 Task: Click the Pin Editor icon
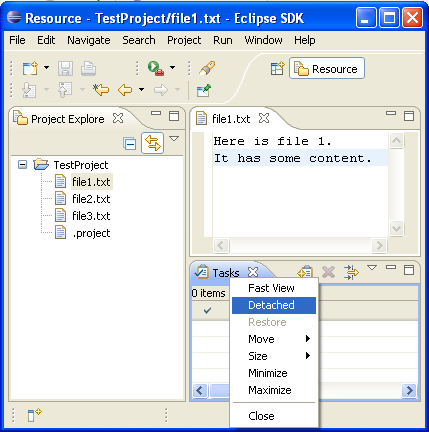click(x=204, y=90)
